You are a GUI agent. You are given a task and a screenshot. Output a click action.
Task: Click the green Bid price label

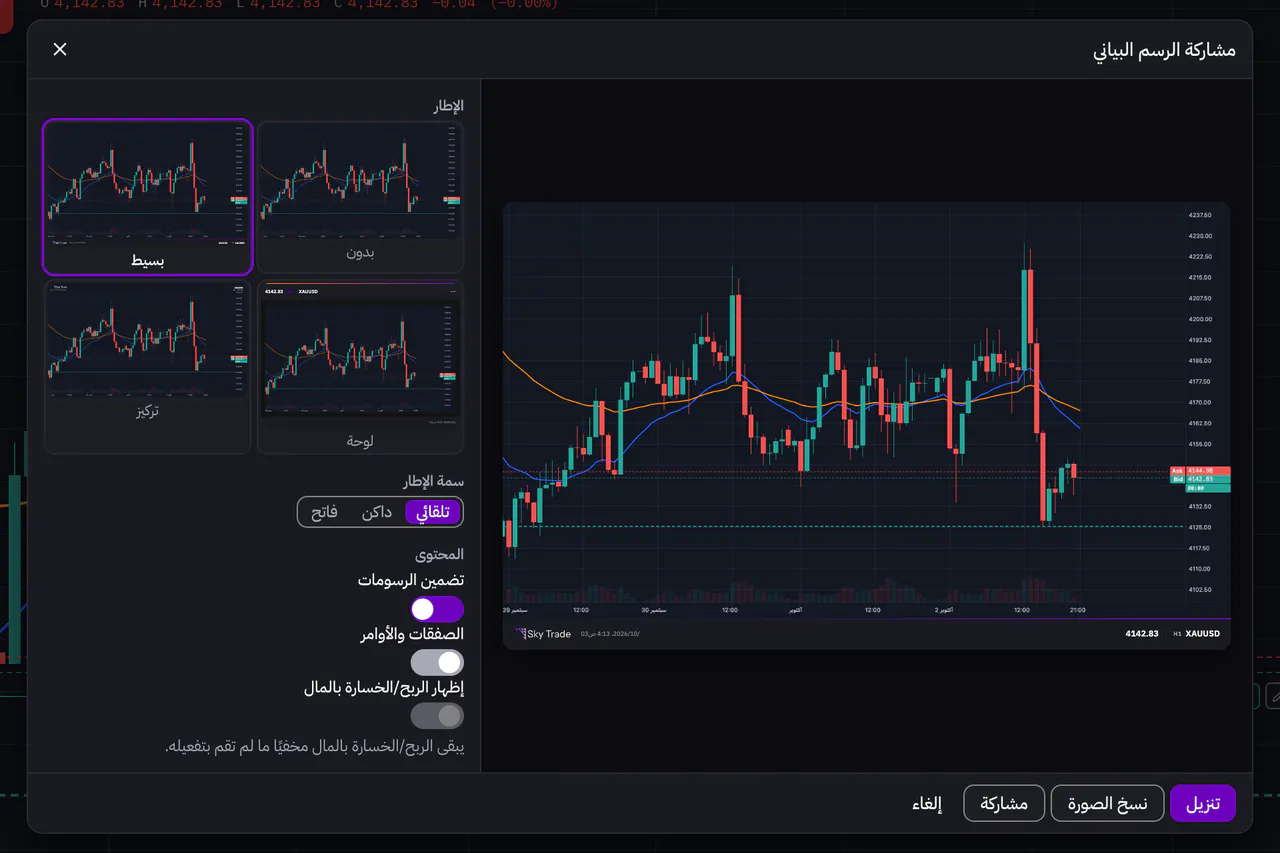click(1199, 479)
